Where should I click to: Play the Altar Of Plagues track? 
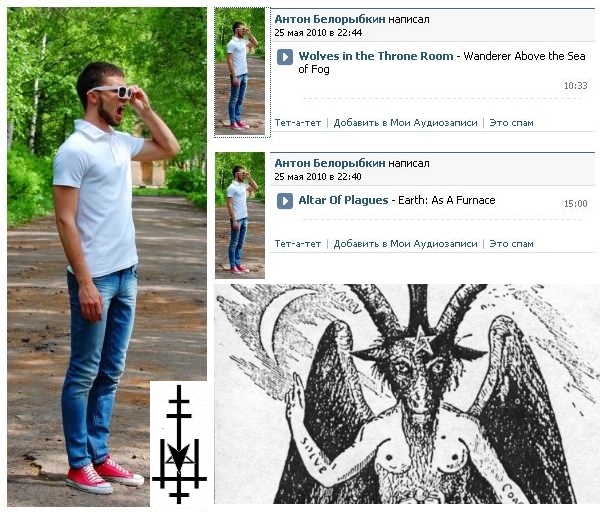(285, 201)
